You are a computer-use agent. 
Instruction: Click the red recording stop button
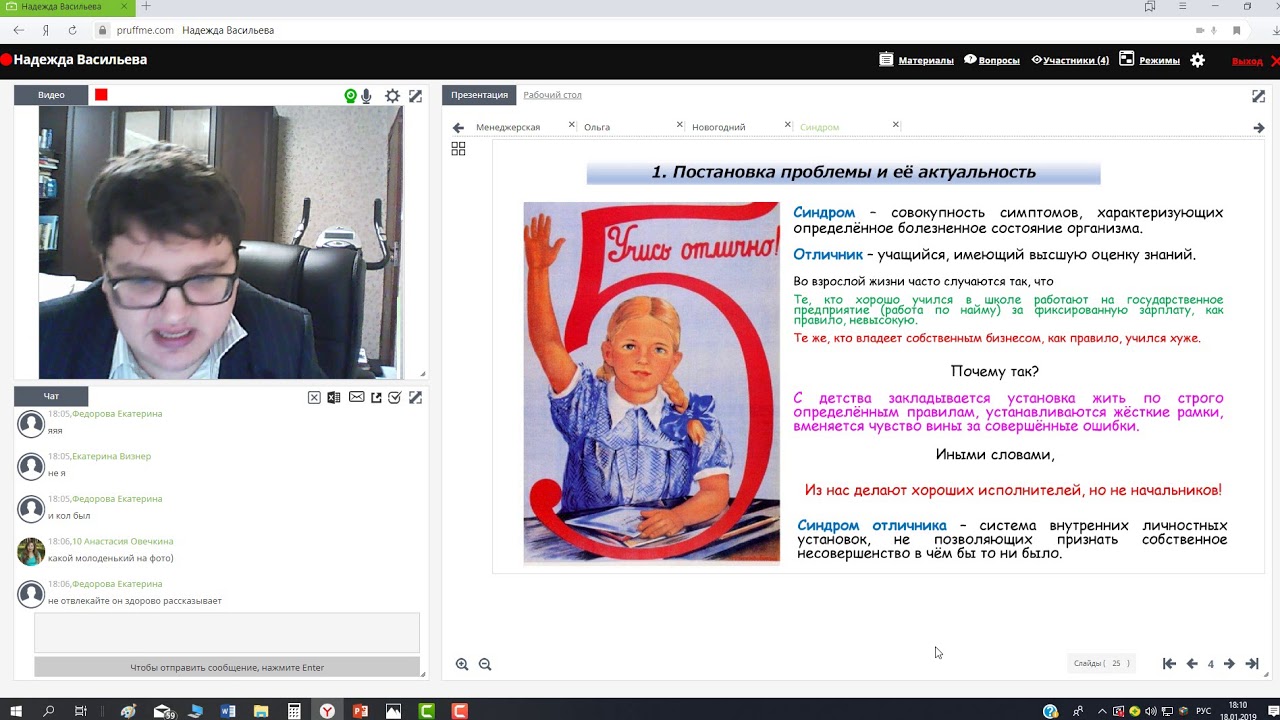pos(101,95)
